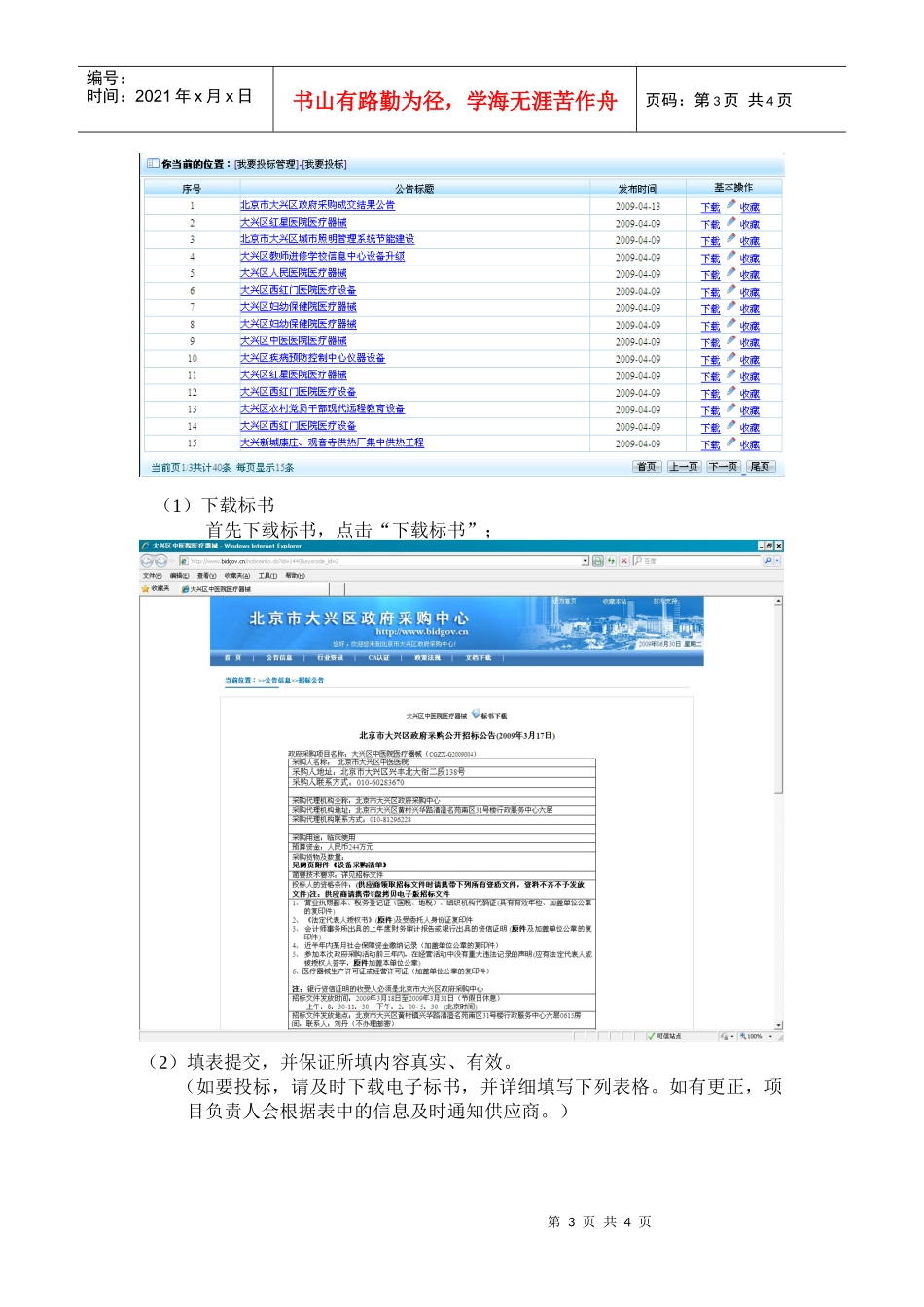The image size is (924, 1307).
Task: Click the IE stop (red X) icon
Action: click(623, 561)
